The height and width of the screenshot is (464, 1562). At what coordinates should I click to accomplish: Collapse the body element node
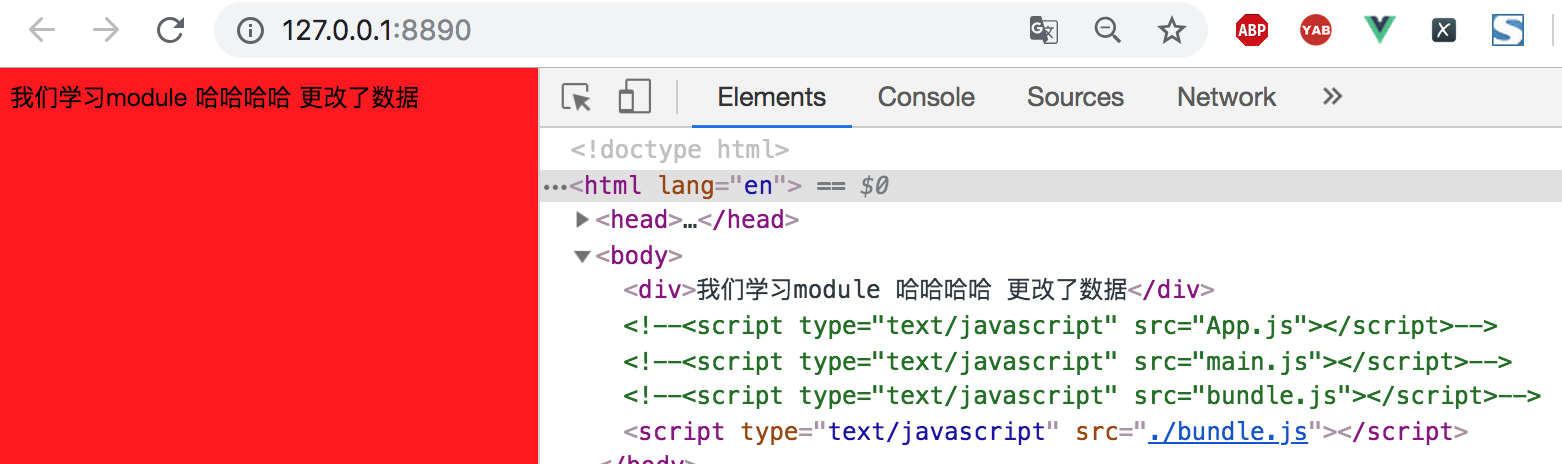582,256
